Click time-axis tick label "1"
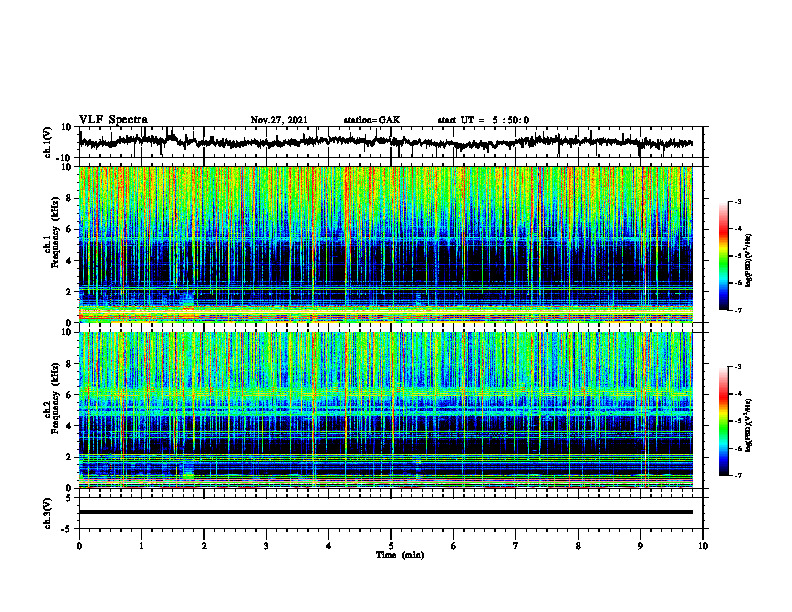Screen dimensions: 792x612 click(x=141, y=546)
